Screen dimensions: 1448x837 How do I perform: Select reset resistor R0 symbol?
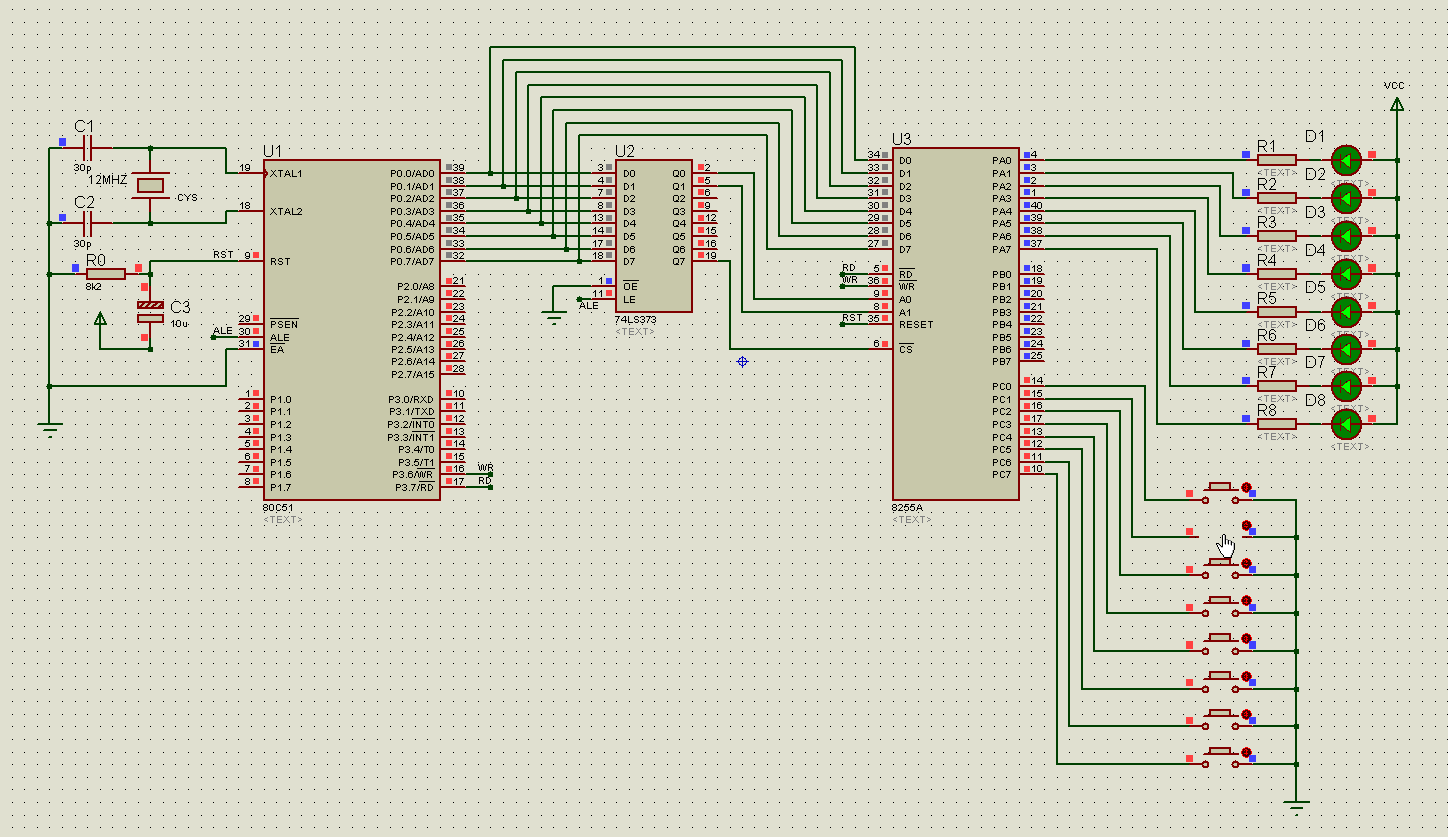click(x=106, y=273)
